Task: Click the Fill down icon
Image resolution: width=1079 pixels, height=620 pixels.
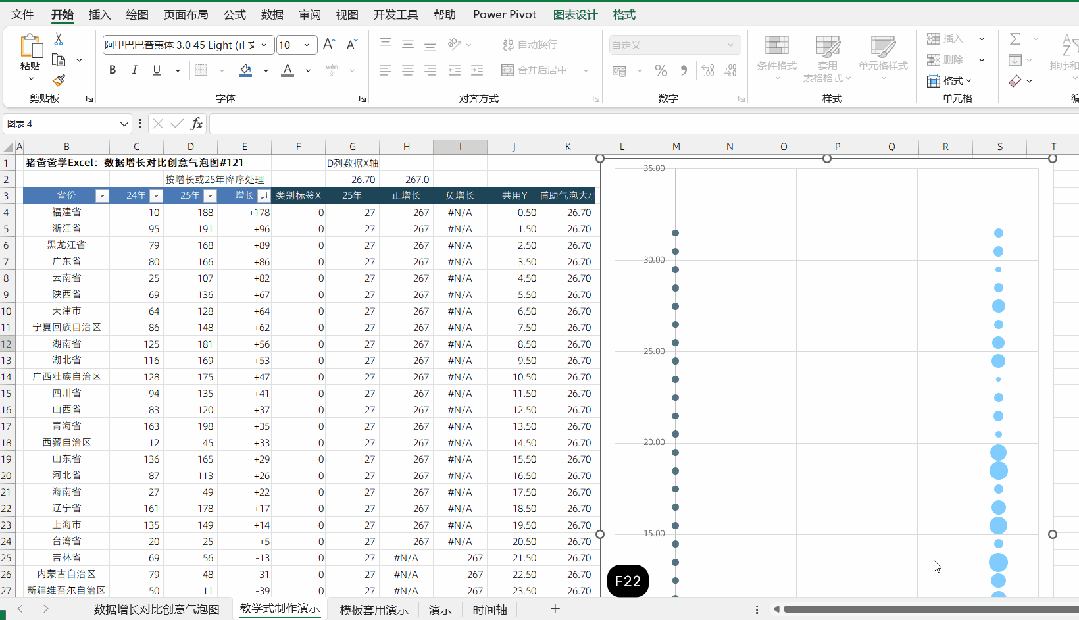Action: [x=1016, y=60]
